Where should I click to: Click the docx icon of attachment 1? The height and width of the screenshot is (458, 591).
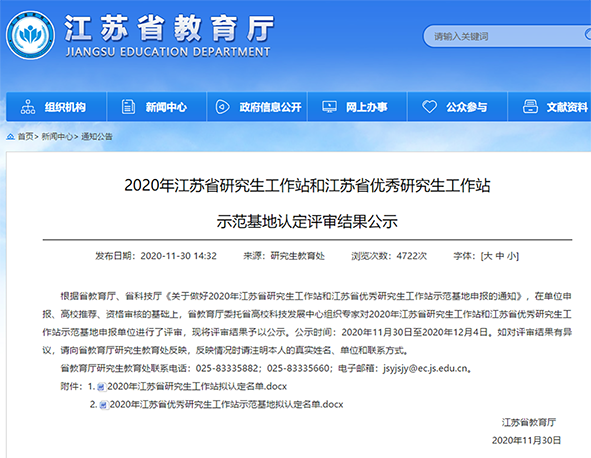(x=101, y=387)
